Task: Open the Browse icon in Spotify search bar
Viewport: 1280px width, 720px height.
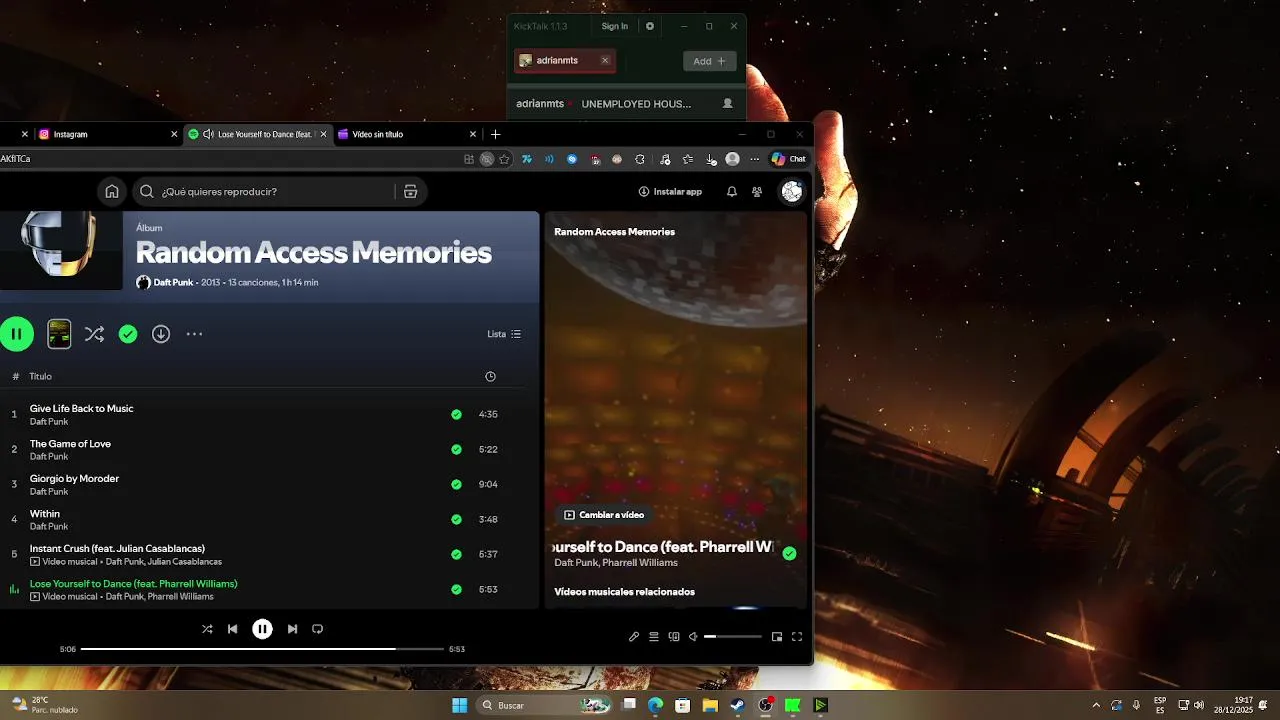Action: 410,192
